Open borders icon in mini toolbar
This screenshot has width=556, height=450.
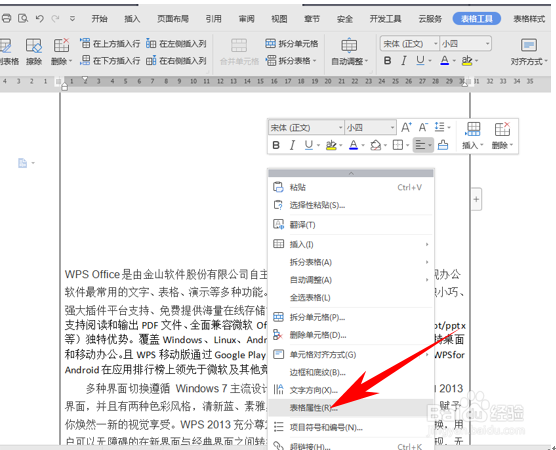coord(398,145)
